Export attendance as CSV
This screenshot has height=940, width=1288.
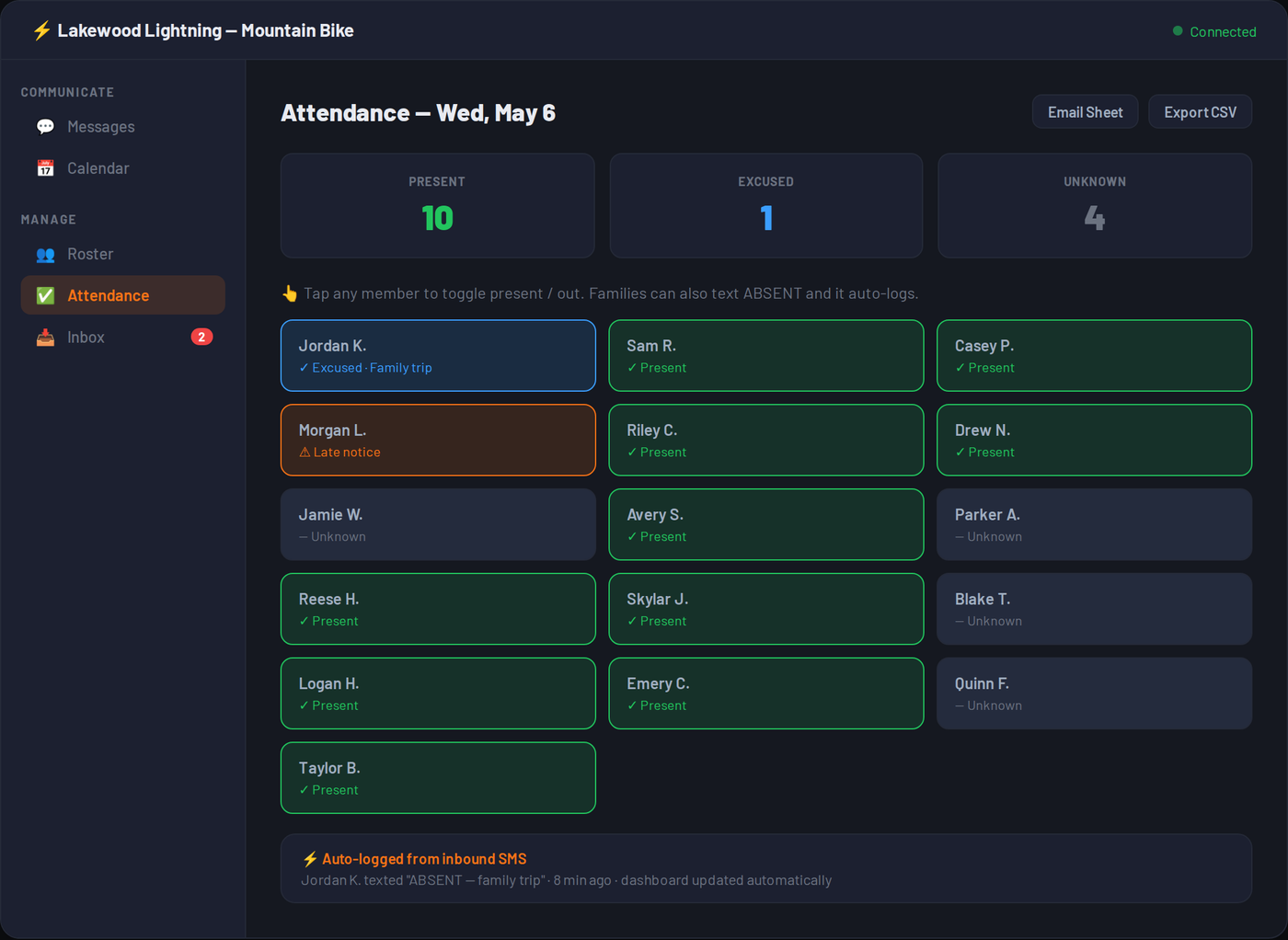click(1201, 112)
